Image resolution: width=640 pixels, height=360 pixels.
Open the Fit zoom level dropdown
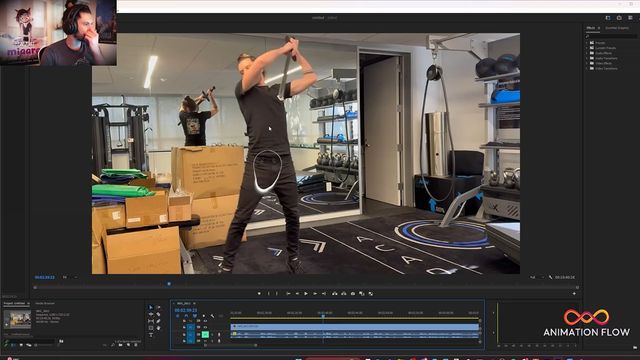coord(69,277)
